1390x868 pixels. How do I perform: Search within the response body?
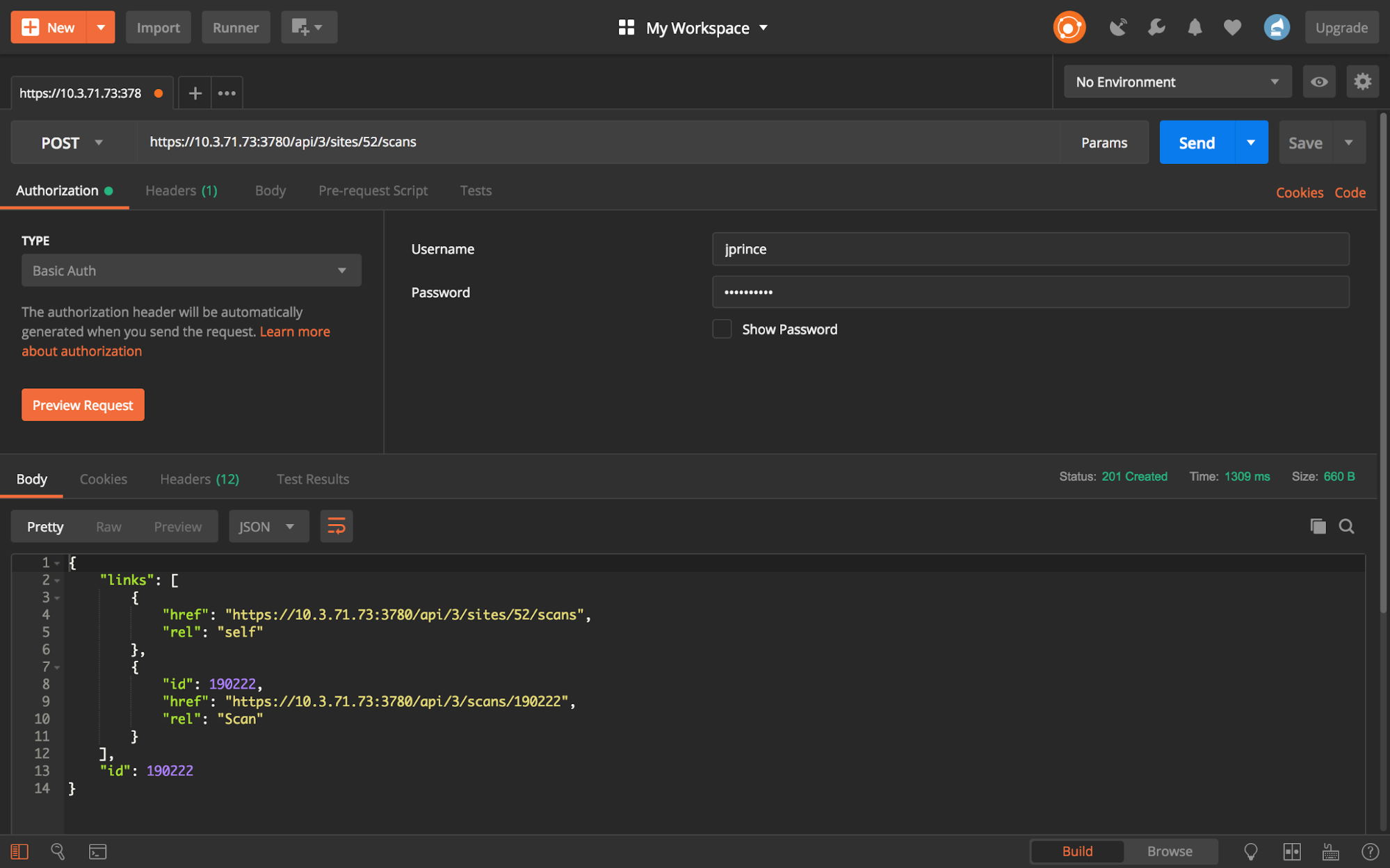[x=1346, y=526]
